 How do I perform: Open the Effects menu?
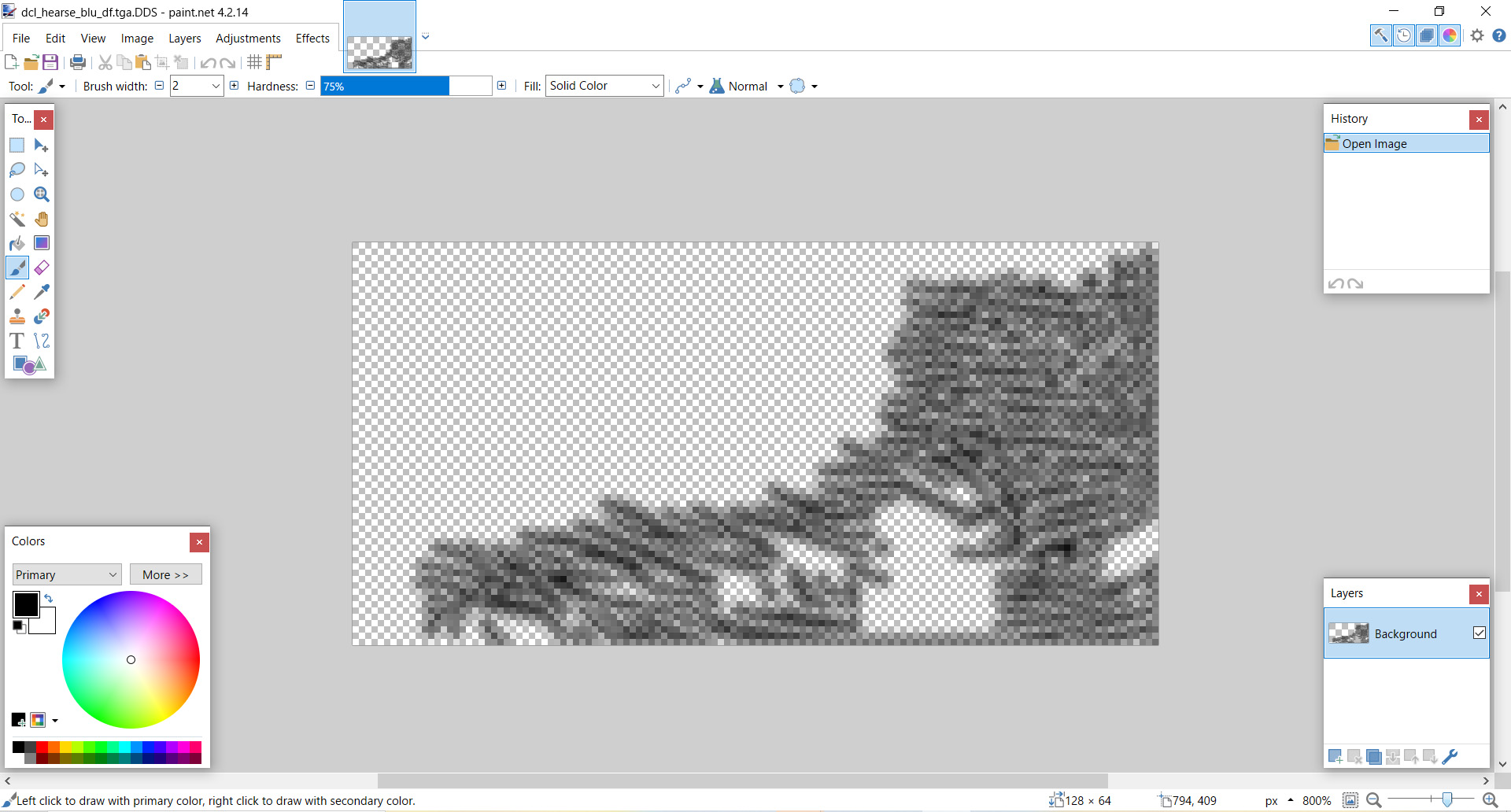click(x=312, y=38)
